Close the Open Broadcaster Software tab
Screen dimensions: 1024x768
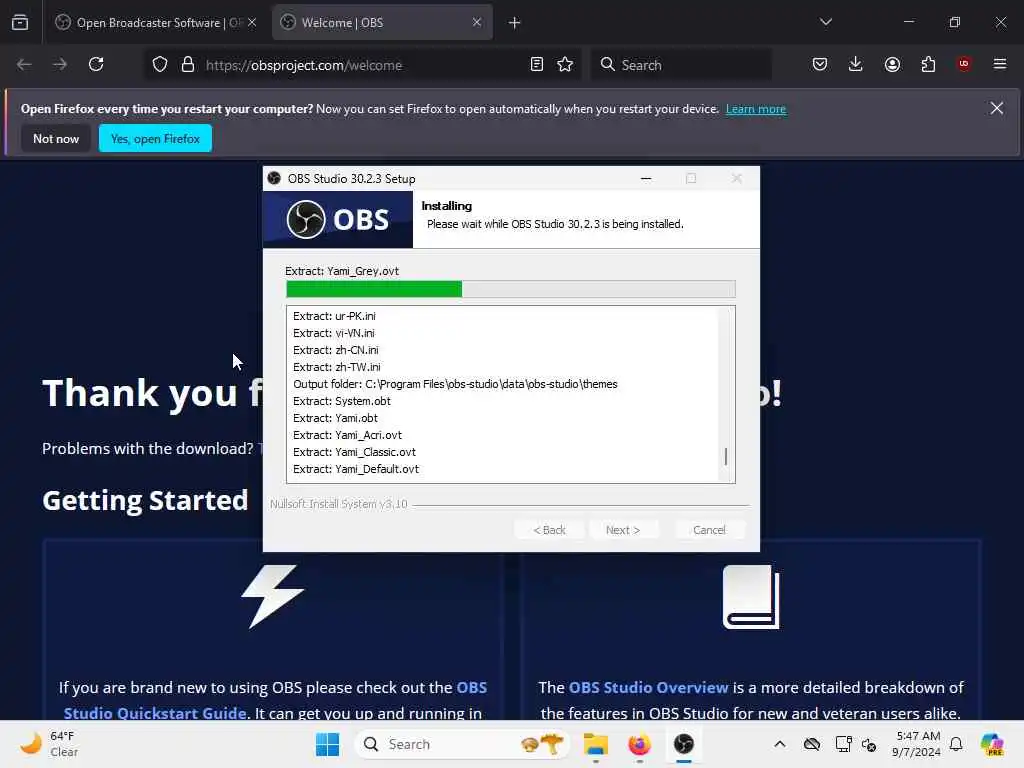(252, 23)
